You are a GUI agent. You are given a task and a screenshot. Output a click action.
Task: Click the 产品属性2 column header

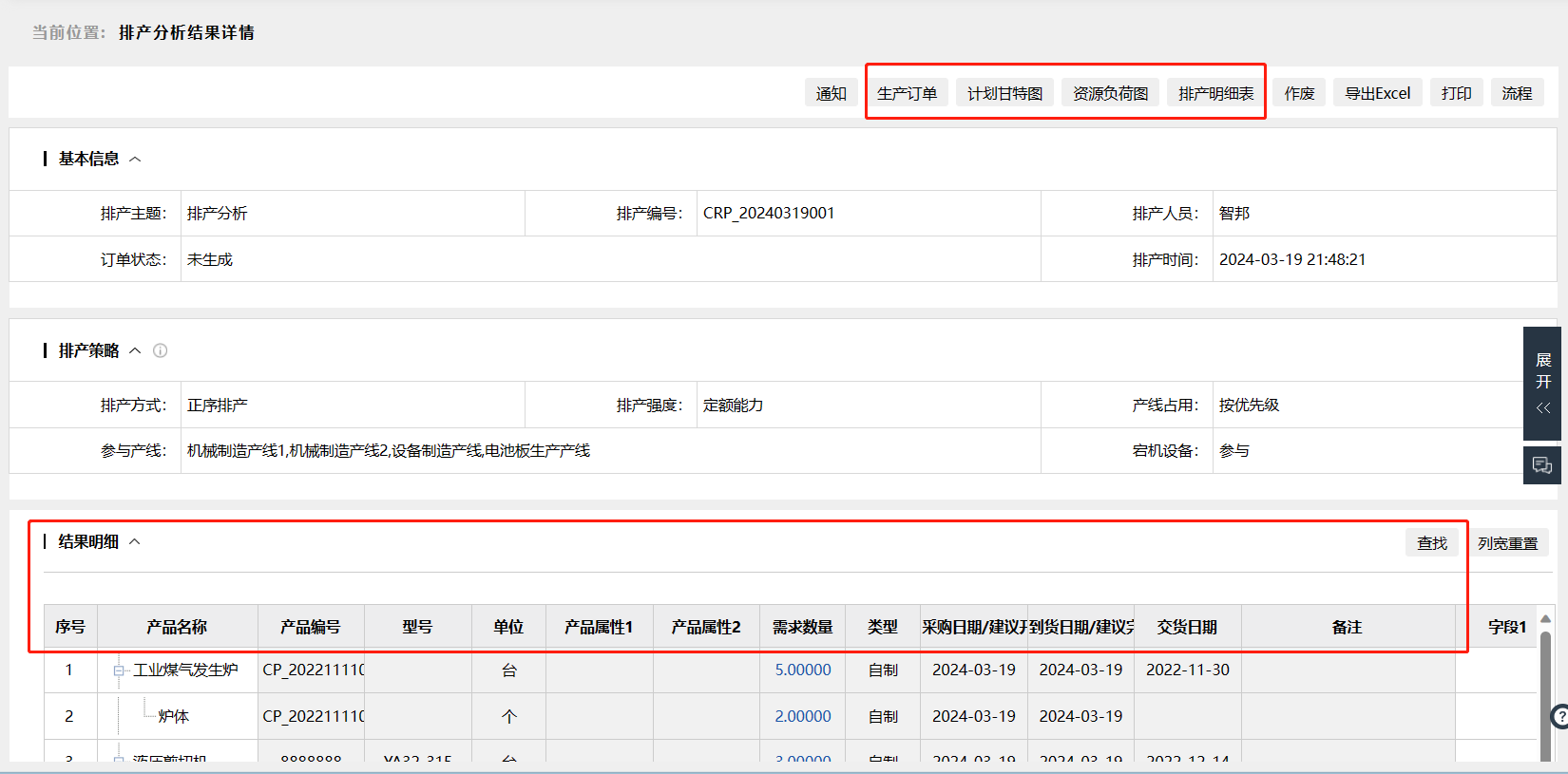click(x=706, y=627)
